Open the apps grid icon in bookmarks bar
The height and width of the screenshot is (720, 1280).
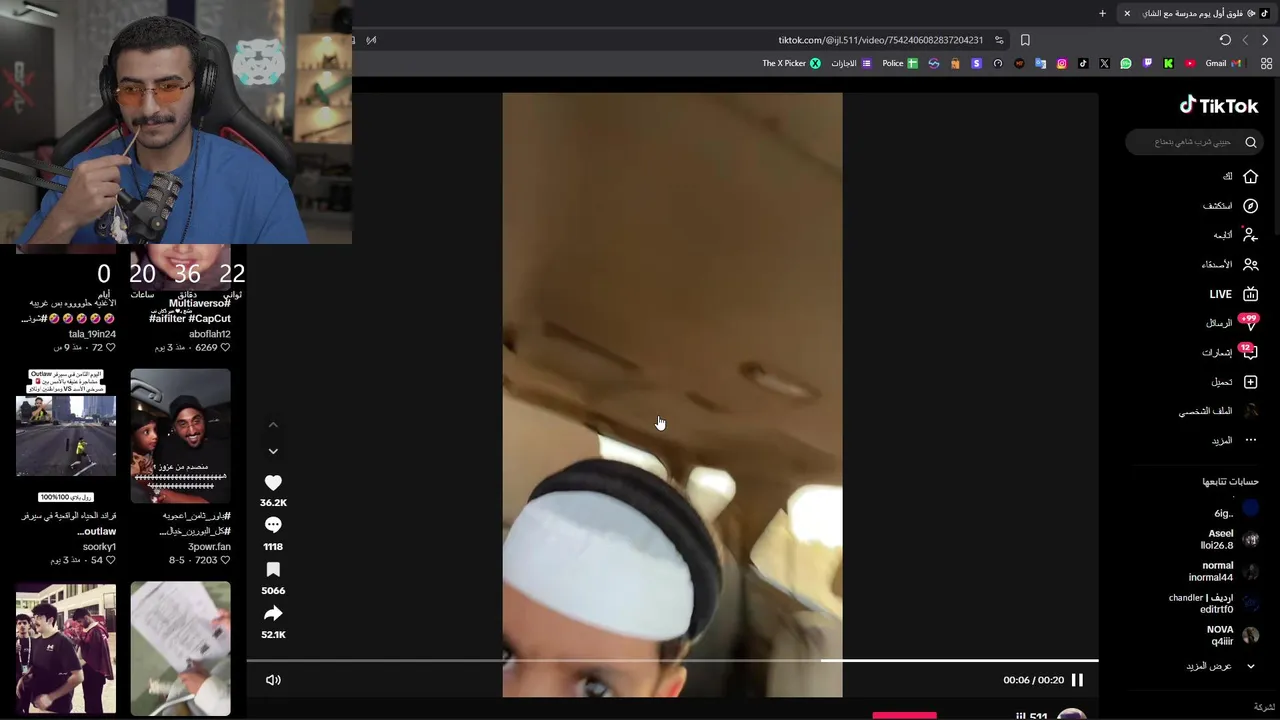point(1266,63)
